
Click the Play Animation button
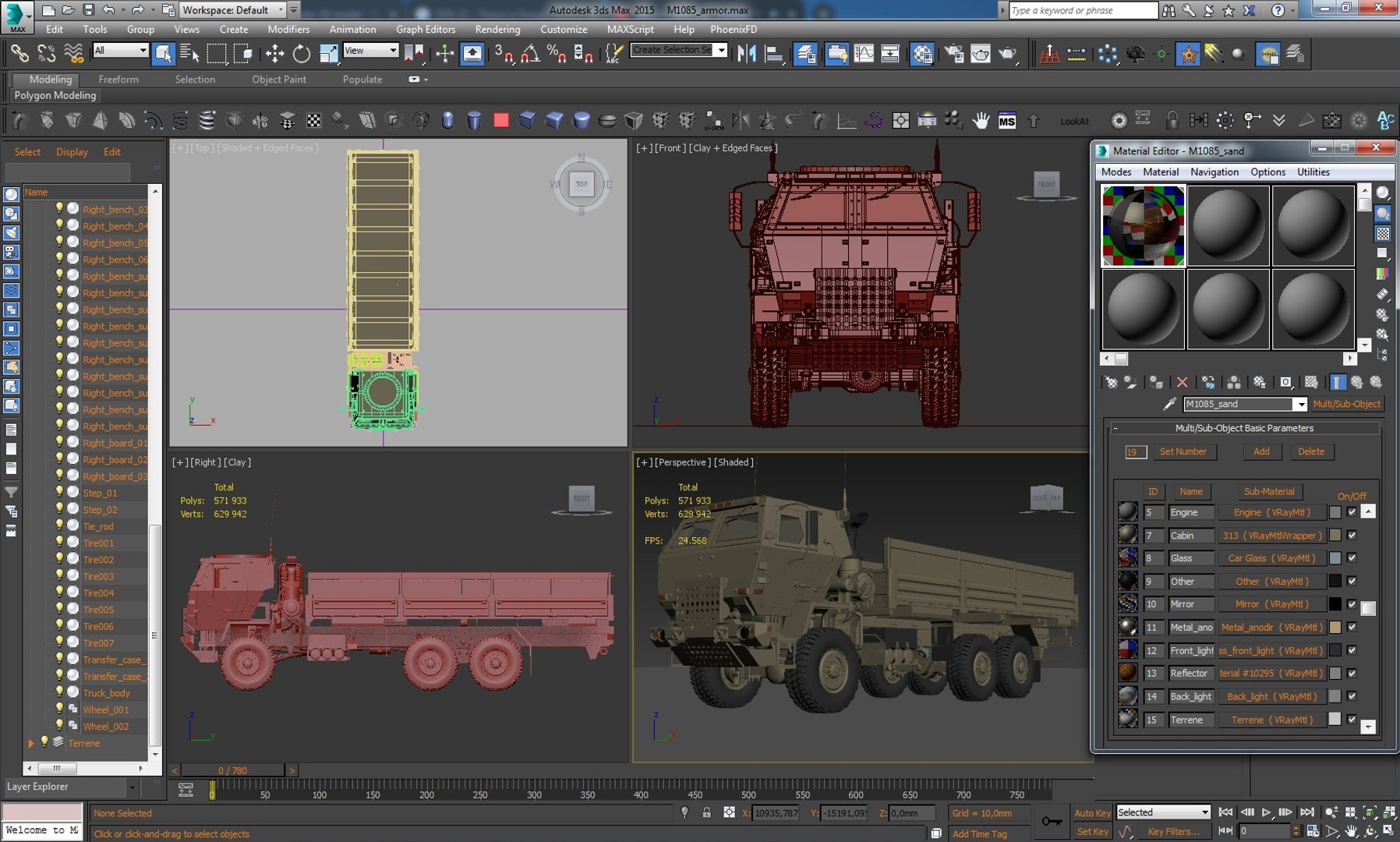(x=1267, y=812)
